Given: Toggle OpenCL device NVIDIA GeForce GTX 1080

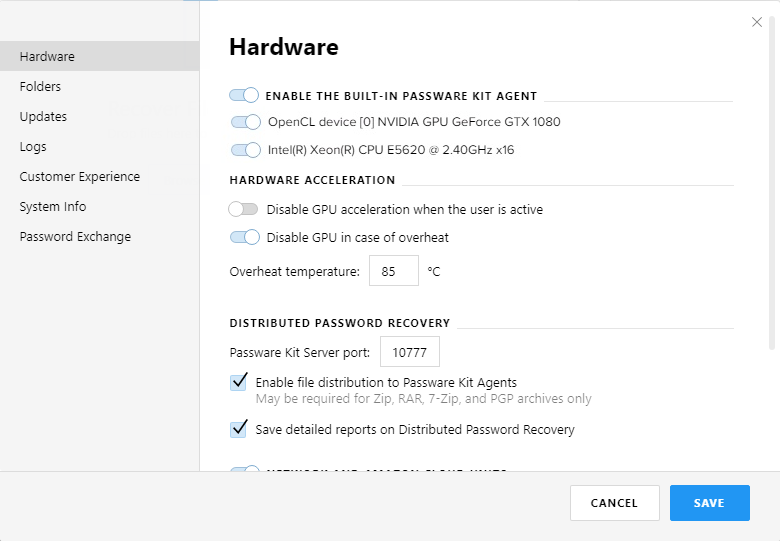Looking at the screenshot, I should pos(245,122).
